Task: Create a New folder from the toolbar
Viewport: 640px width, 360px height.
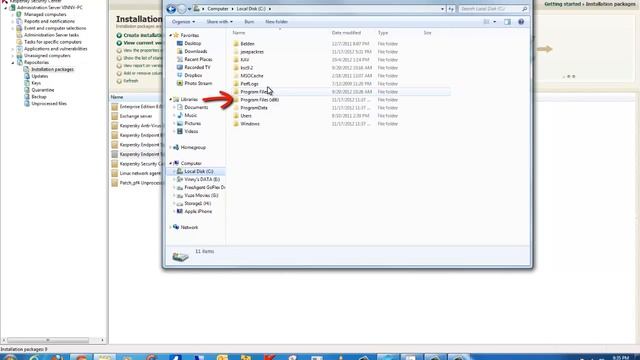Action: 276,22
